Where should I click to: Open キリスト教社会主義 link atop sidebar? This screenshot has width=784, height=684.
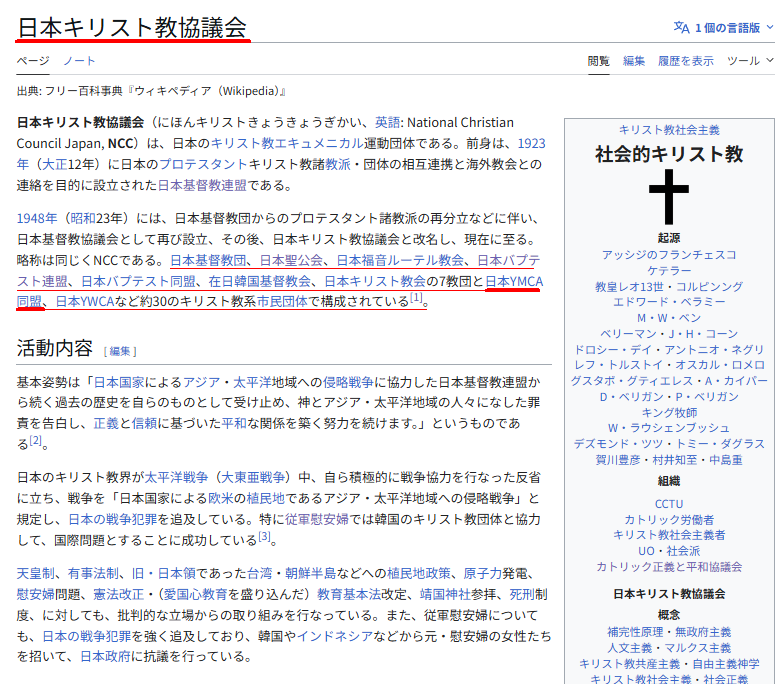pyautogui.click(x=669, y=130)
